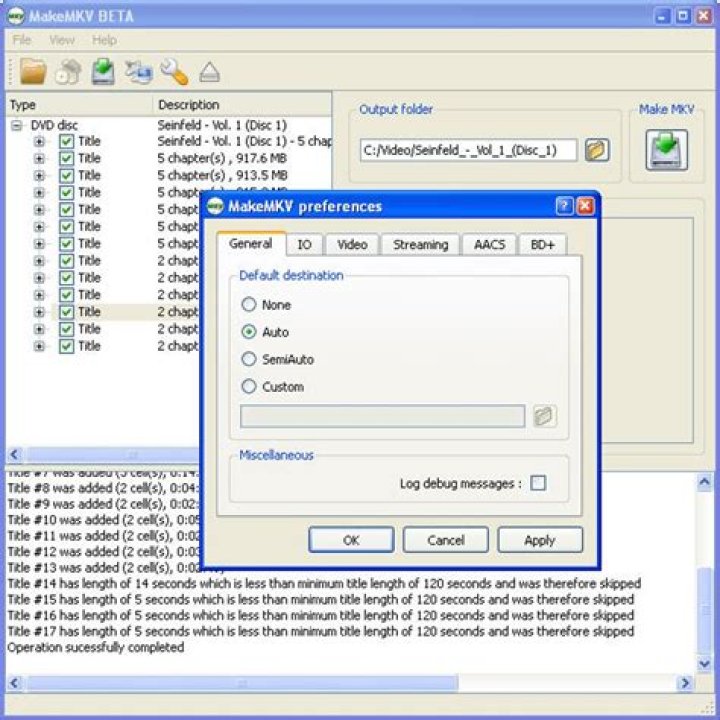Click the MakeMKV logo in preferences title bar

coord(214,206)
